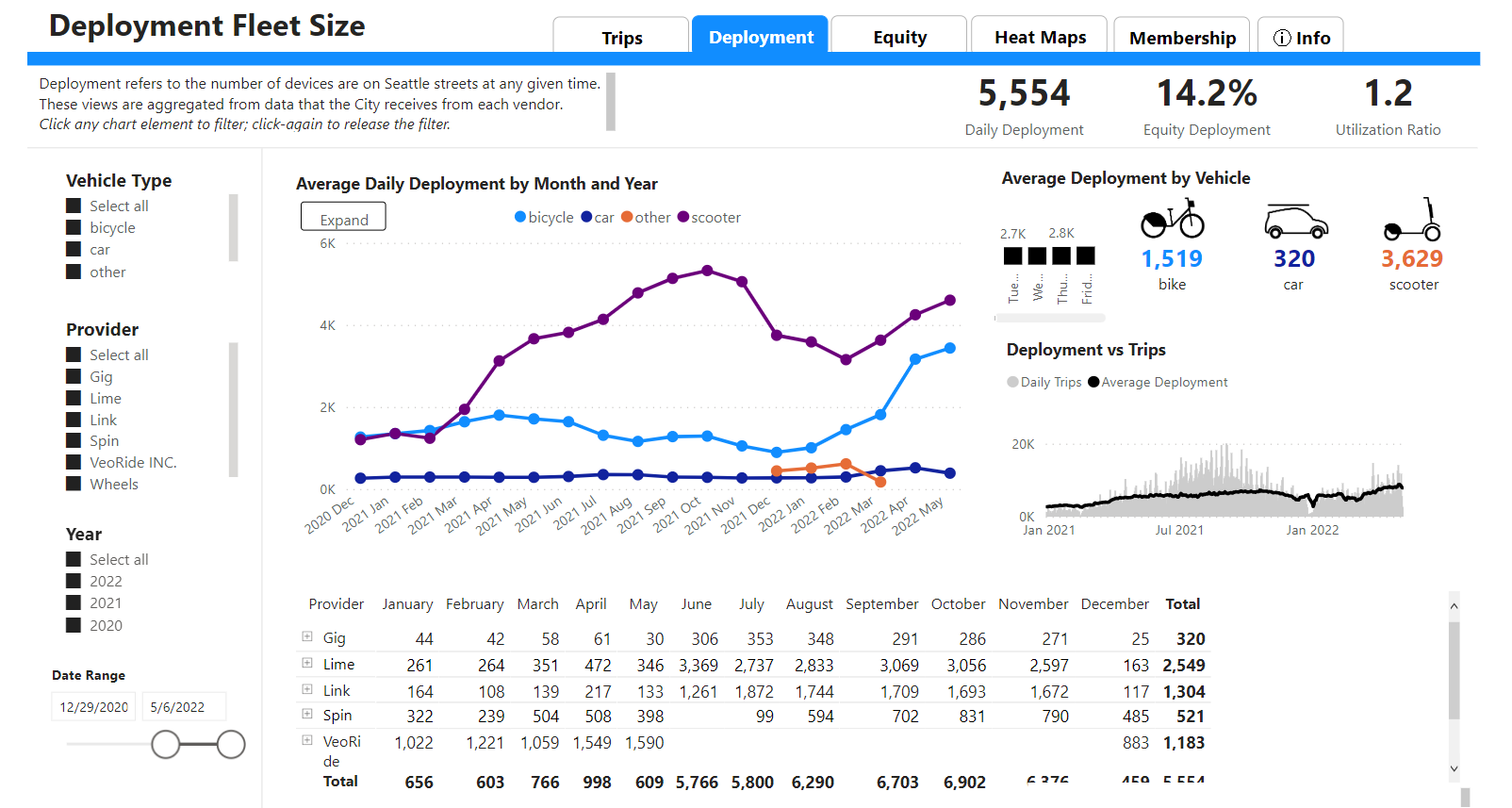Screen dimensions: 1512x808
Task: Check the Lime provider checkbox
Action: (x=74, y=399)
